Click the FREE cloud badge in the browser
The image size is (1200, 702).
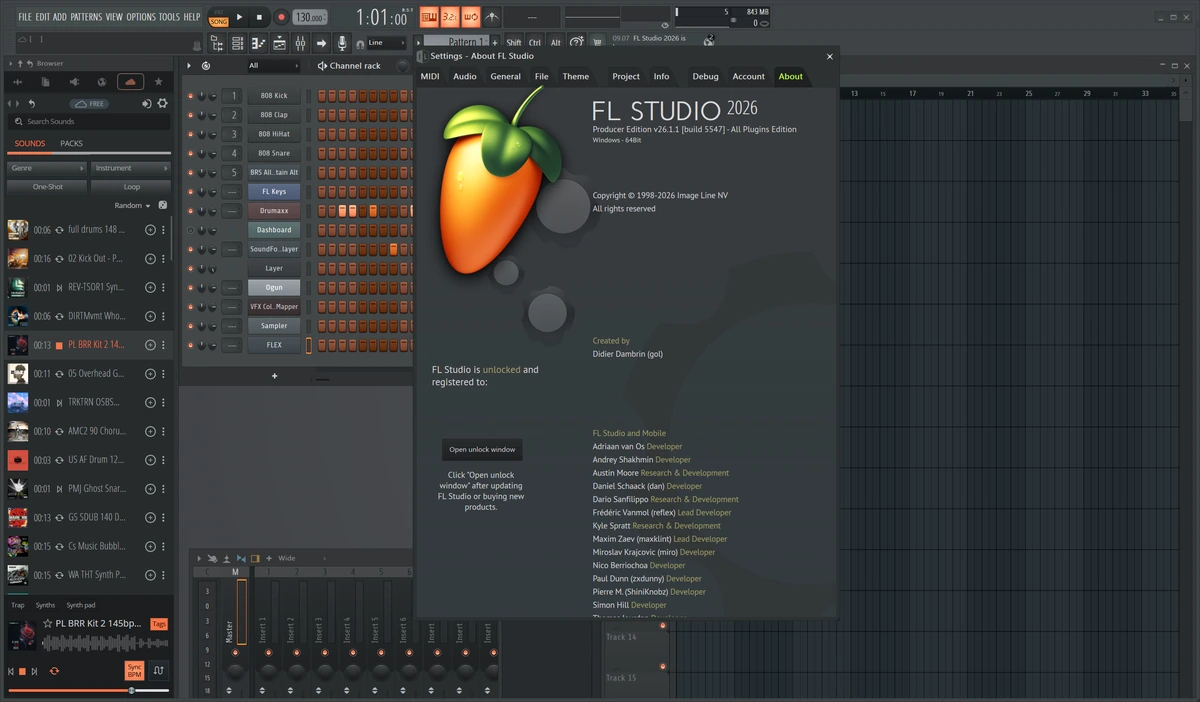90,103
